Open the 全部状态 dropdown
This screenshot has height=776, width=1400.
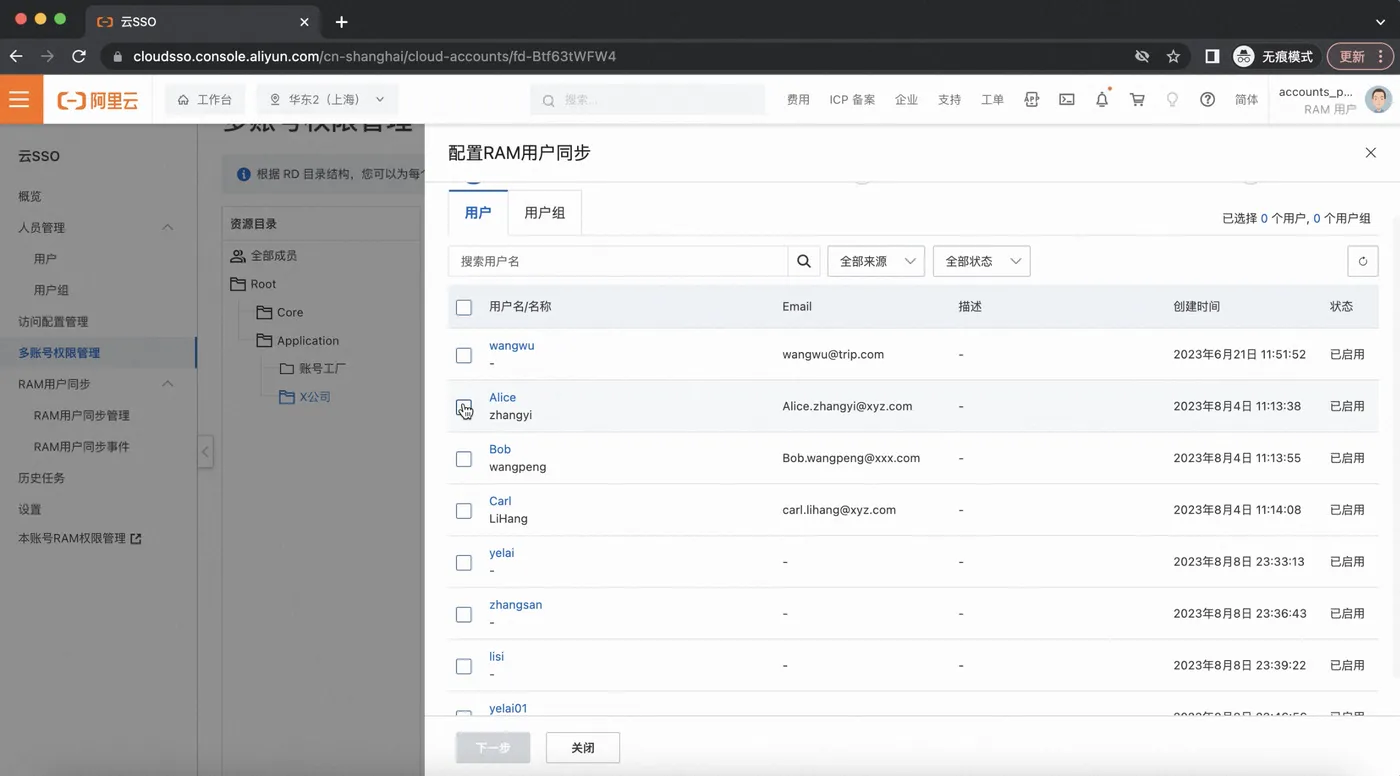(x=982, y=261)
